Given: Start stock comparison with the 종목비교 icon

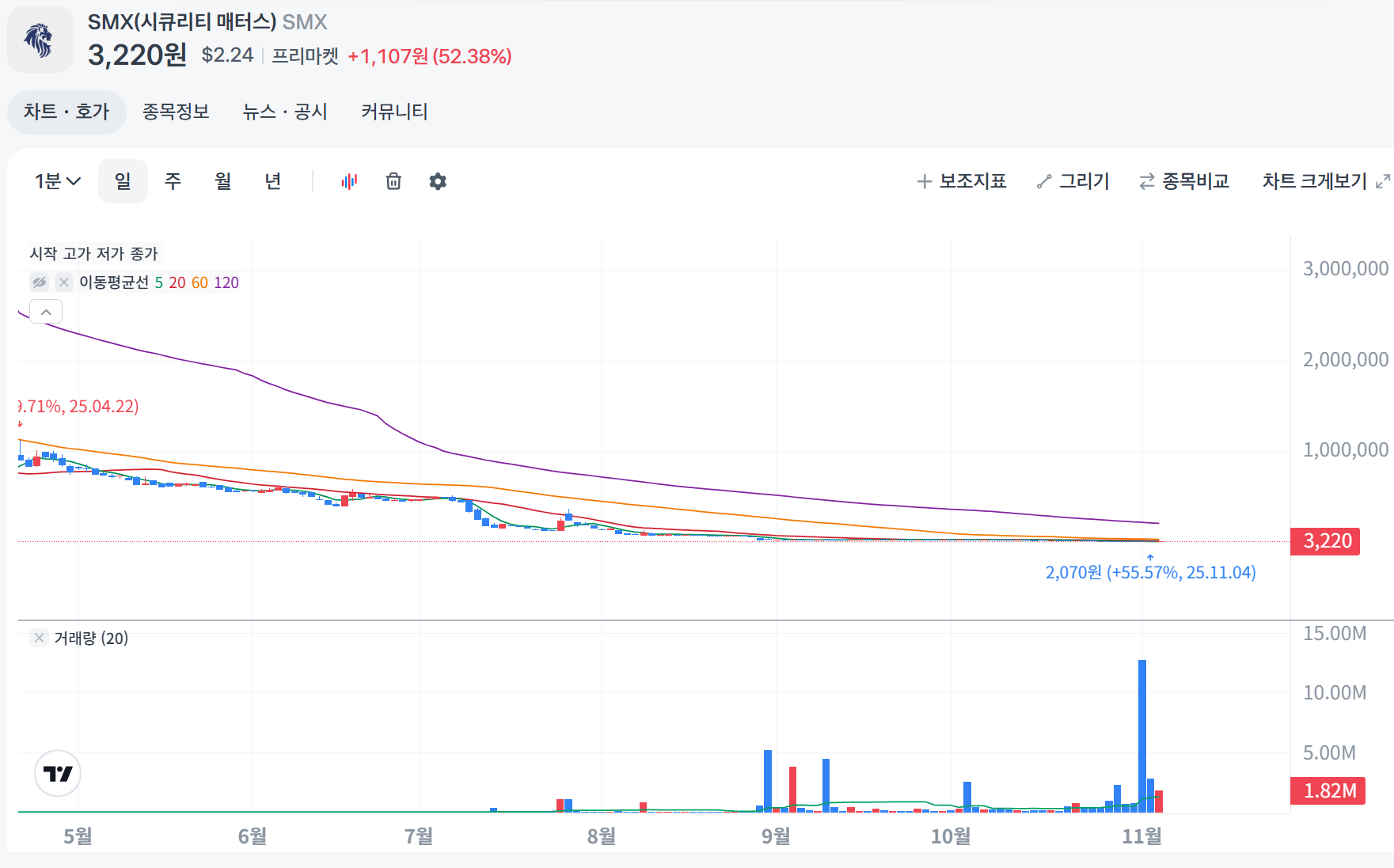Looking at the screenshot, I should [x=1145, y=181].
